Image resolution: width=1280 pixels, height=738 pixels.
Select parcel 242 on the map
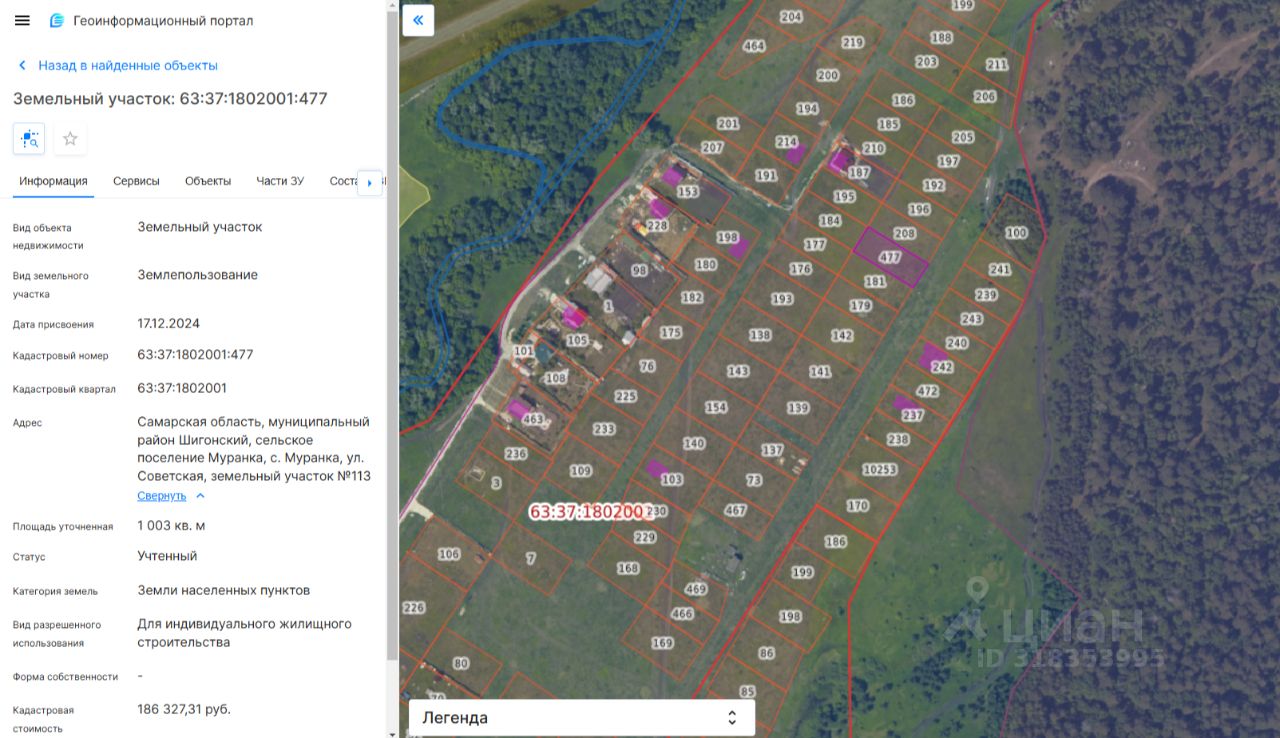(x=942, y=367)
